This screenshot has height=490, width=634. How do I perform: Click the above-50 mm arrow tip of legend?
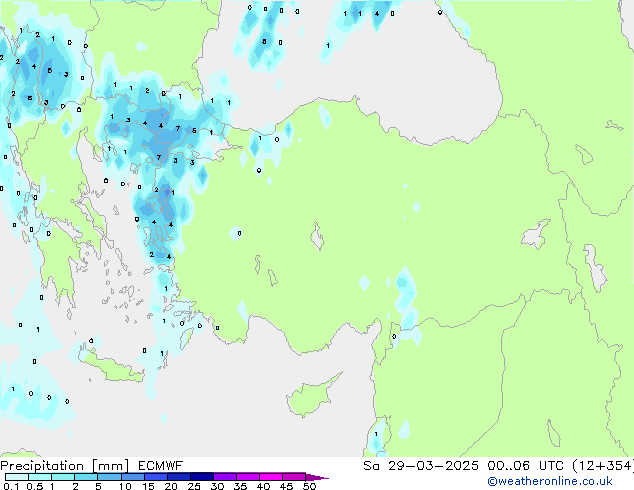[317, 477]
